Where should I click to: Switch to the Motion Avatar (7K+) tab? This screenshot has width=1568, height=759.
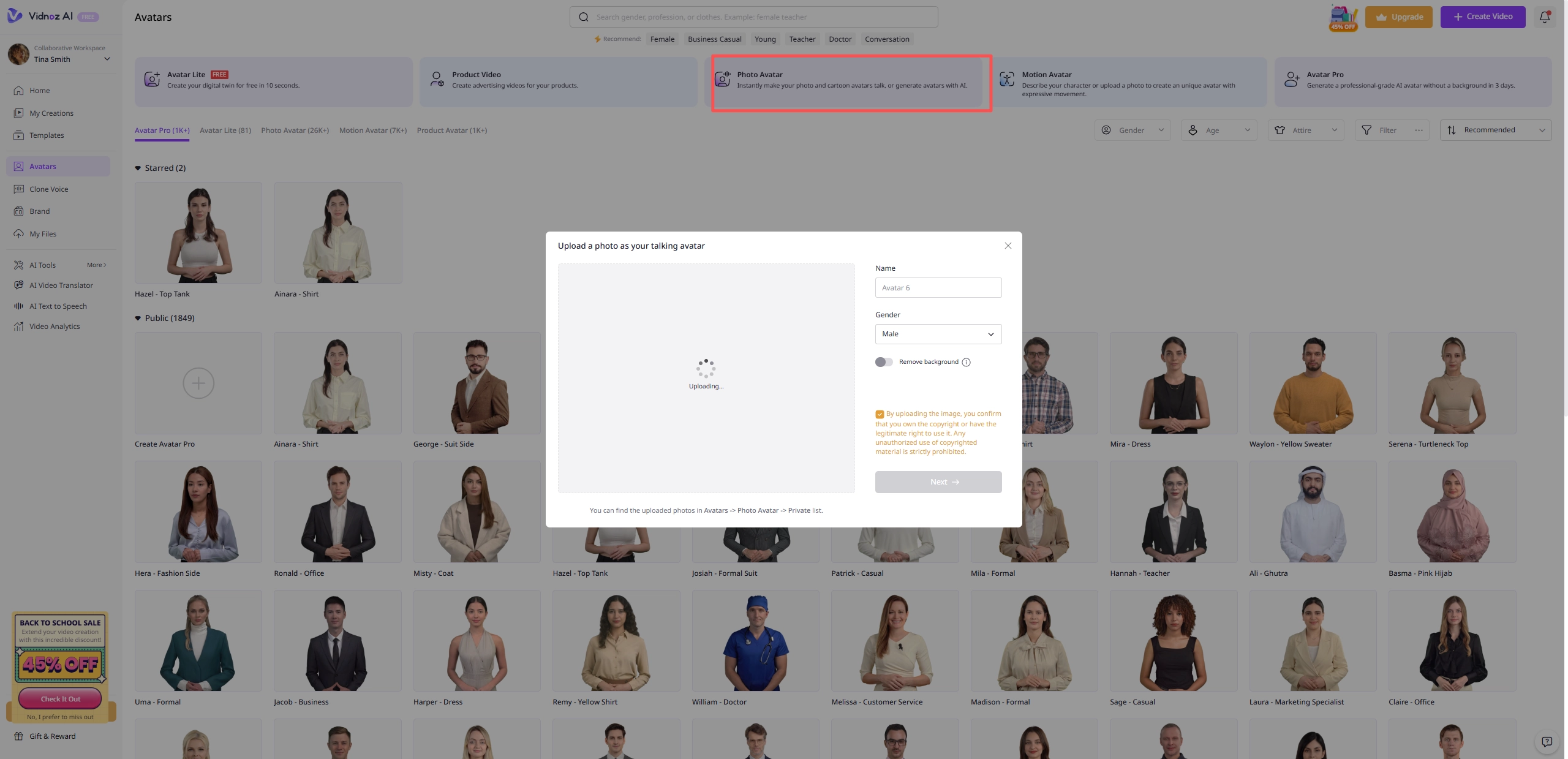(372, 130)
